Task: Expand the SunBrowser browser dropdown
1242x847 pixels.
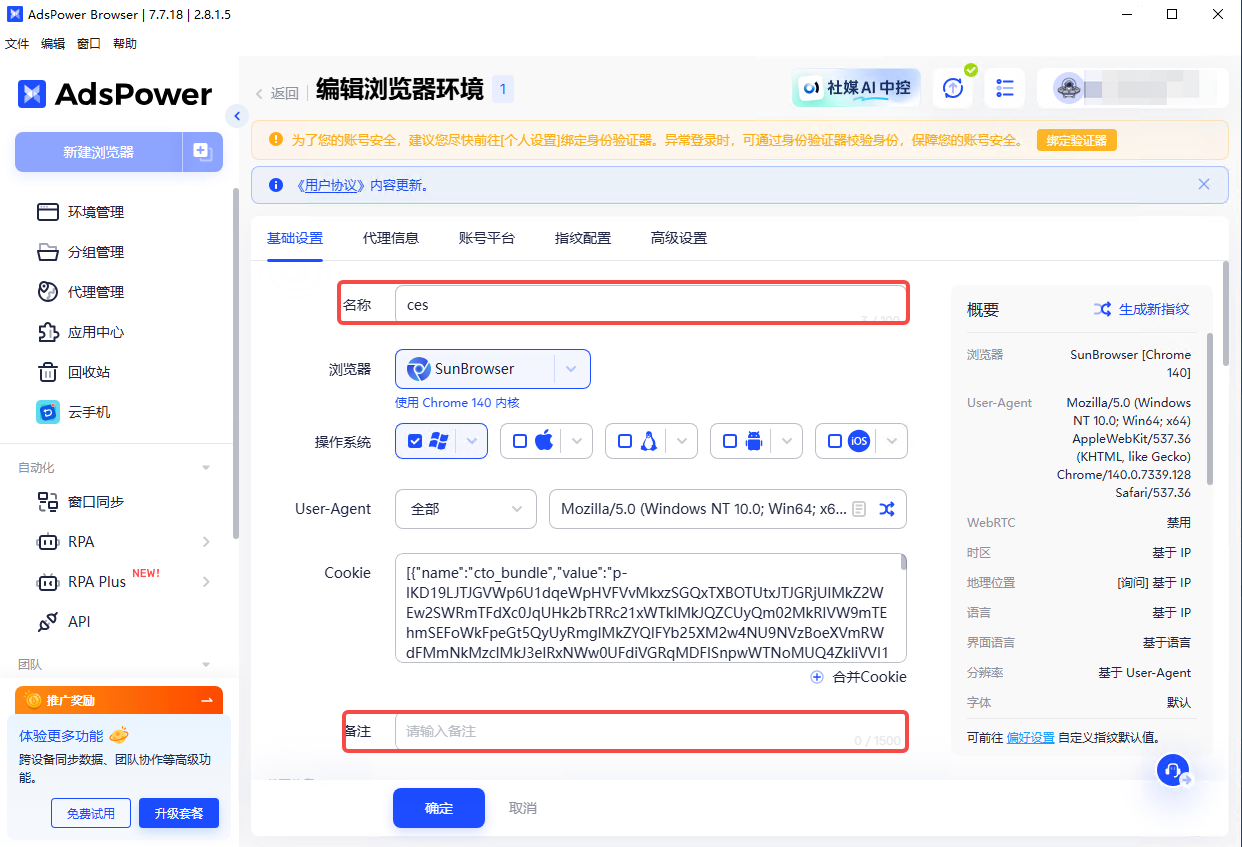Action: click(x=571, y=369)
